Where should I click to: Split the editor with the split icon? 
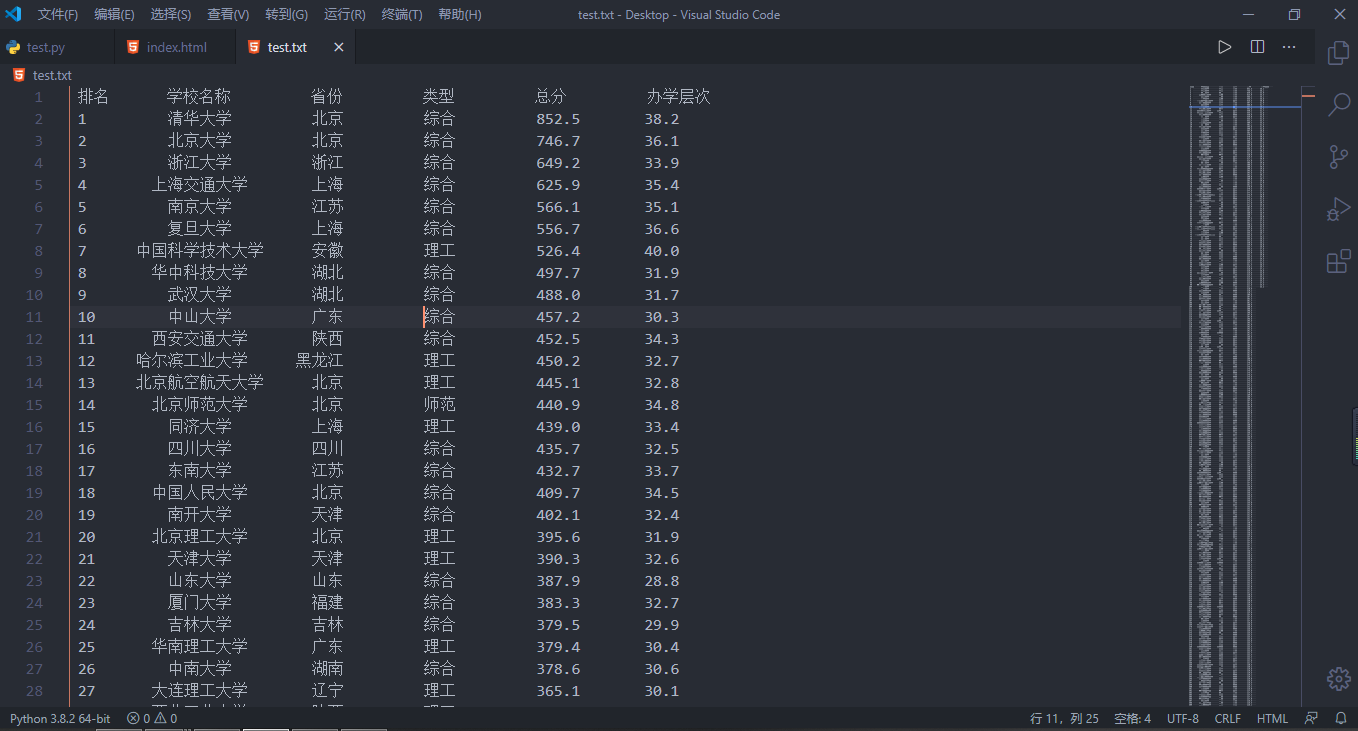pos(1257,47)
